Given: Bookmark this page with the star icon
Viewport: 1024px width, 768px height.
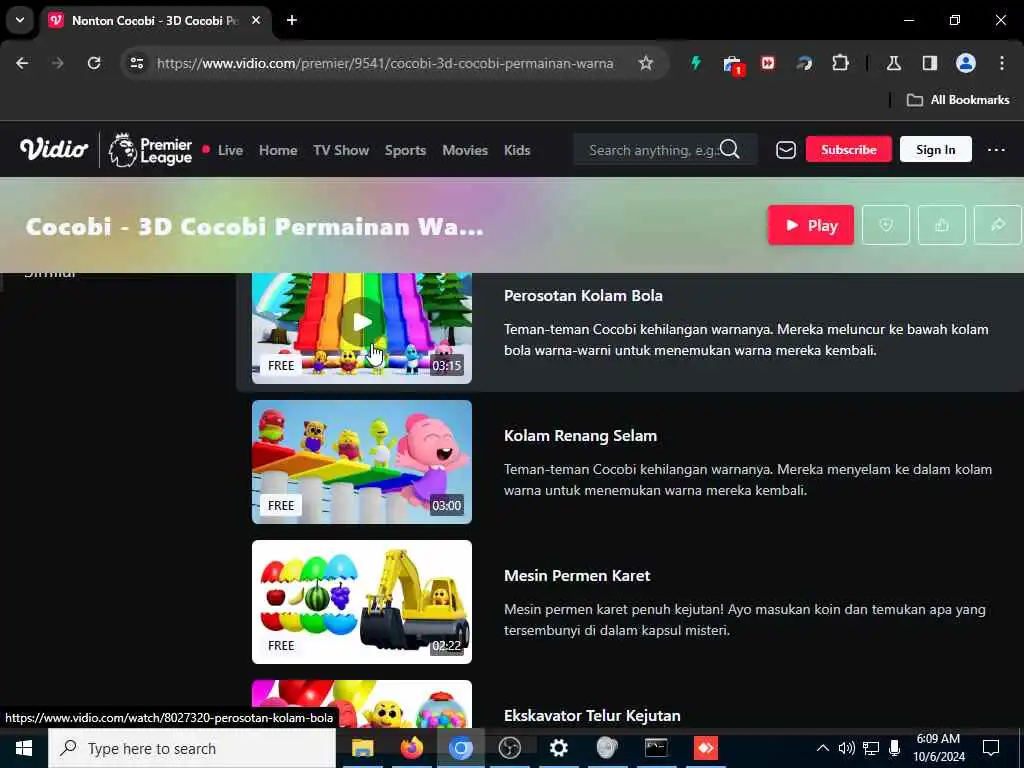Looking at the screenshot, I should [646, 63].
